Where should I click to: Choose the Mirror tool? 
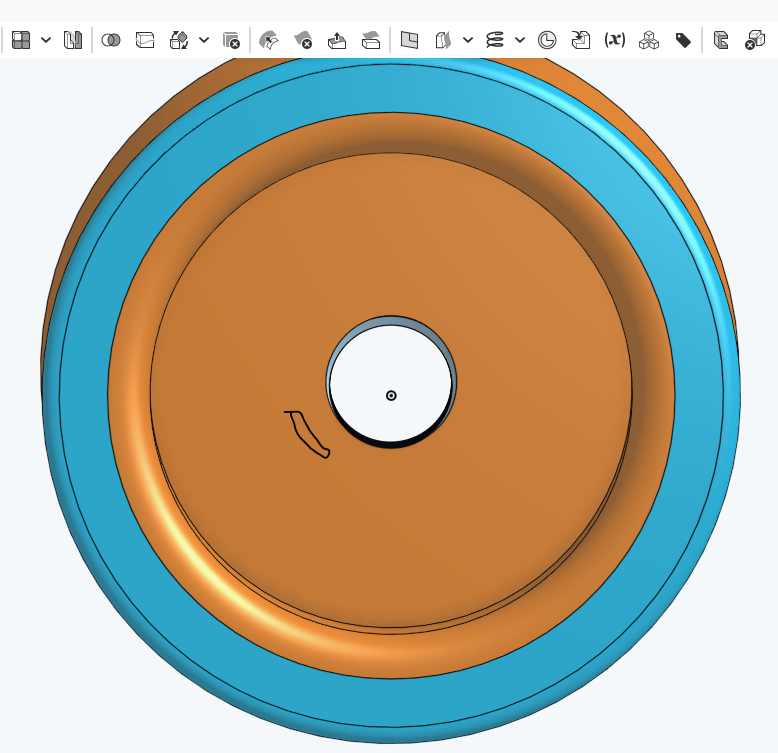point(73,40)
